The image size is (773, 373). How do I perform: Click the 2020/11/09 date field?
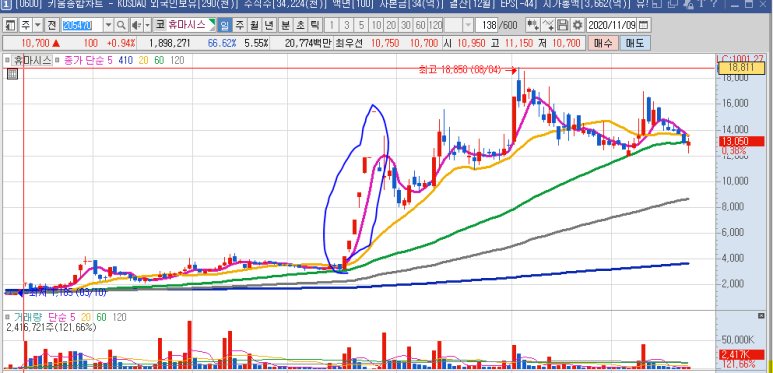click(x=612, y=25)
